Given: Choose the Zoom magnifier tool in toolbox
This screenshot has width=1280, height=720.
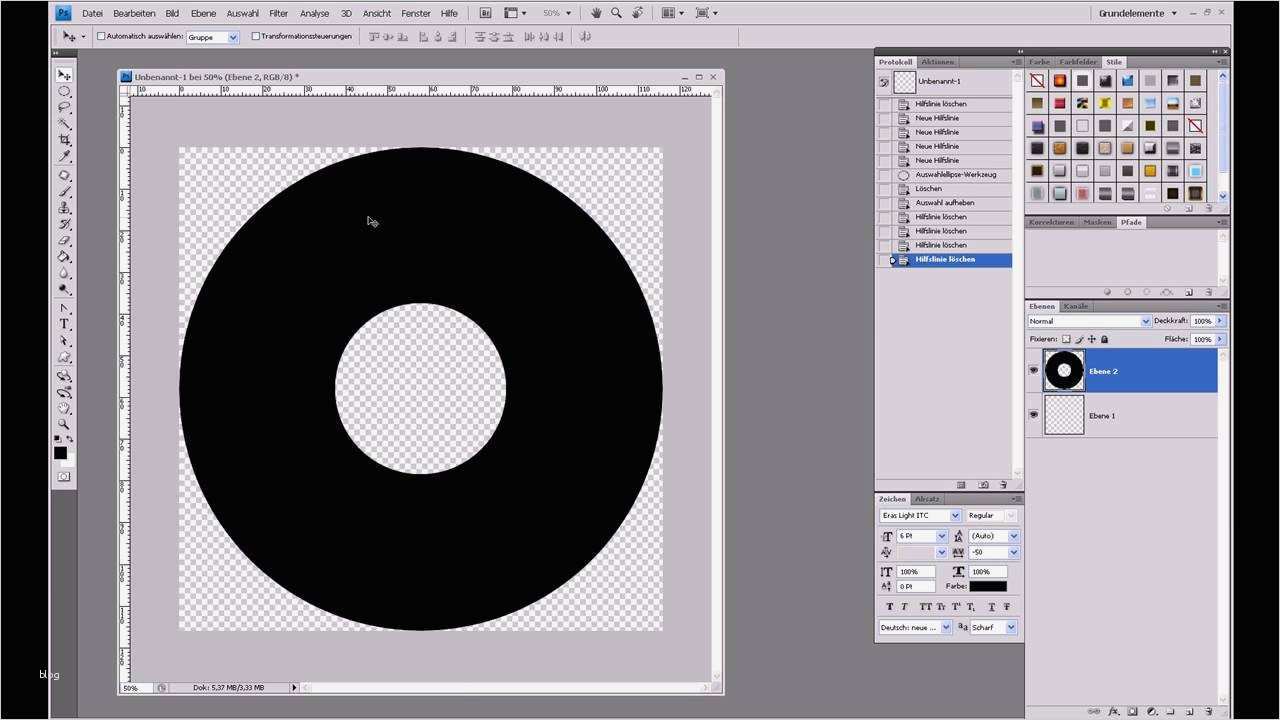Looking at the screenshot, I should [x=64, y=425].
